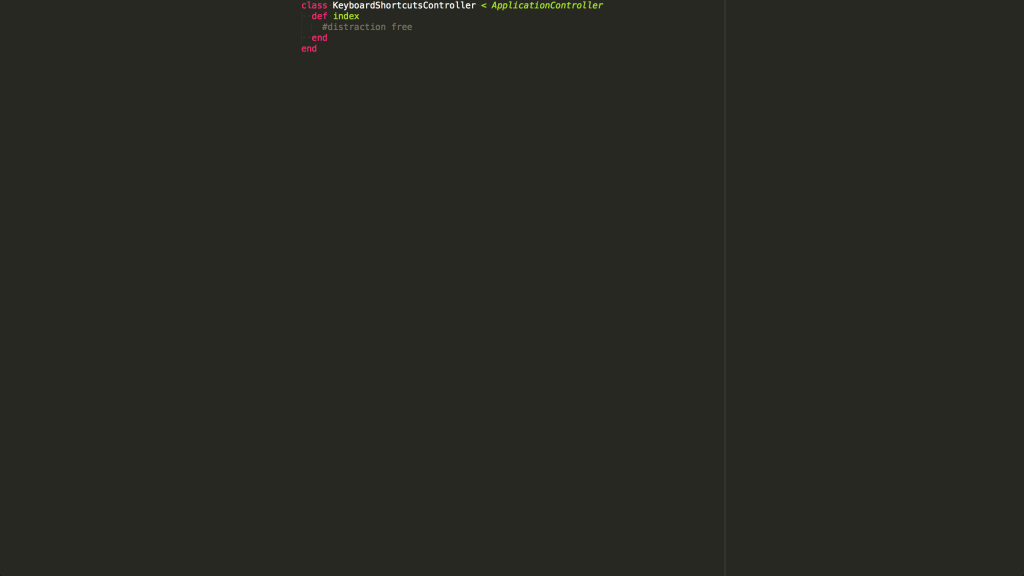Viewport: 1024px width, 576px height.
Task: Click the end keyword closing the index method
Action: (x=319, y=38)
